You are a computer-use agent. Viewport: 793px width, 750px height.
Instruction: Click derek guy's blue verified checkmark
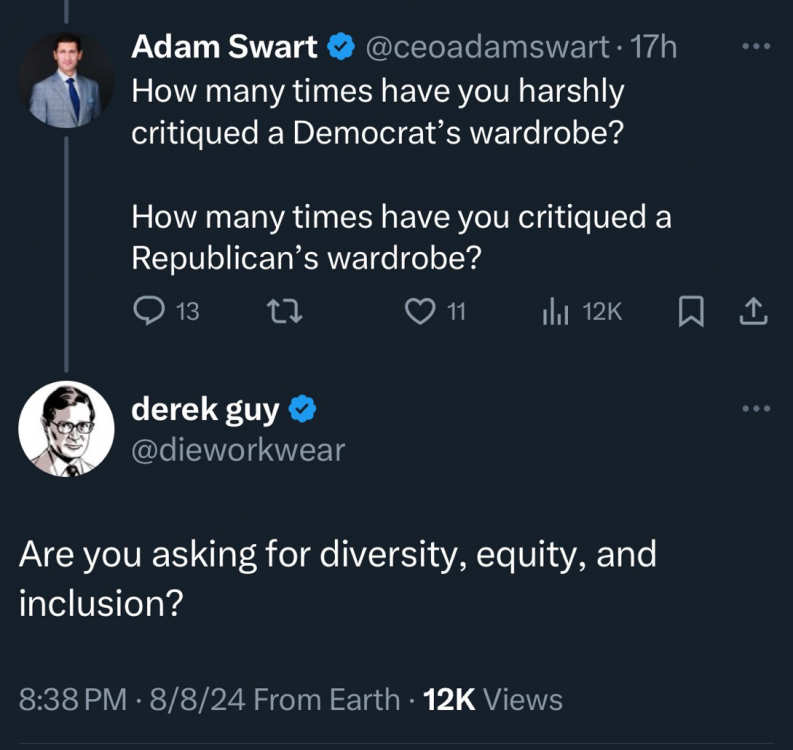click(303, 408)
